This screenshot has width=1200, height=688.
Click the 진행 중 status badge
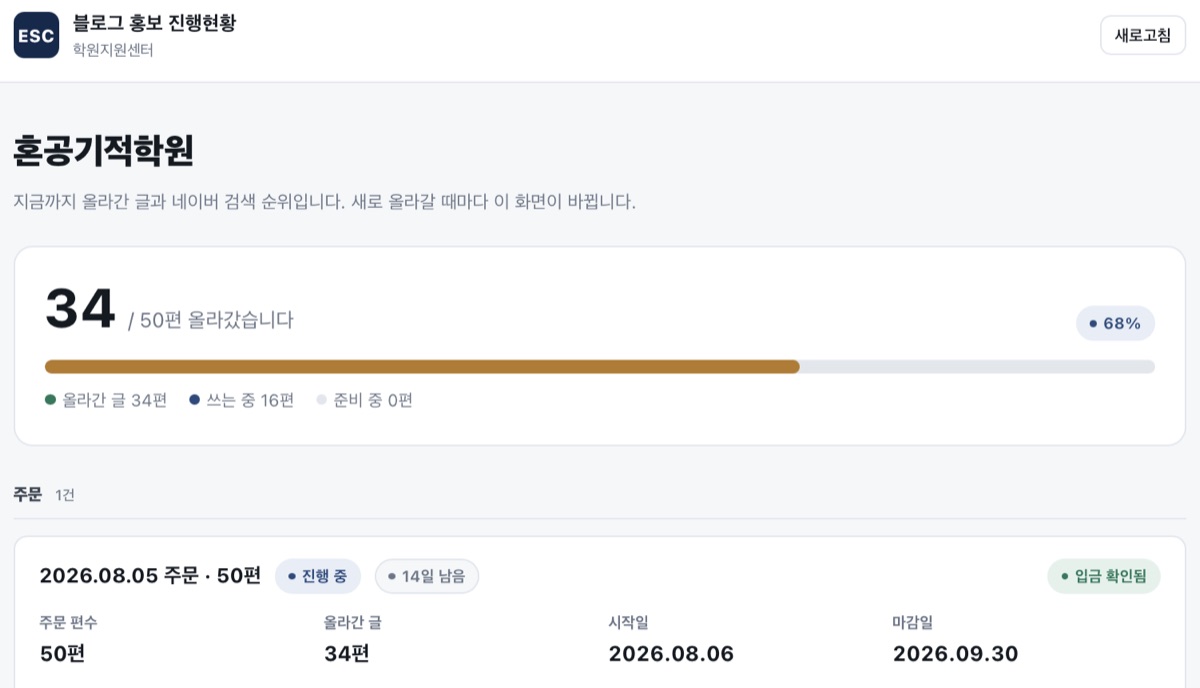tap(318, 576)
